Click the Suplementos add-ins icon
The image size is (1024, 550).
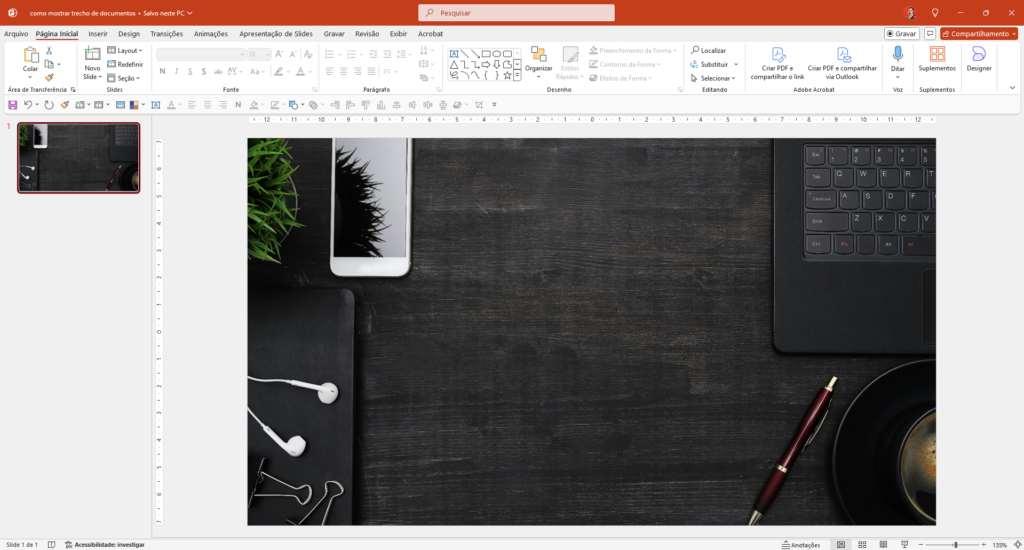point(937,56)
